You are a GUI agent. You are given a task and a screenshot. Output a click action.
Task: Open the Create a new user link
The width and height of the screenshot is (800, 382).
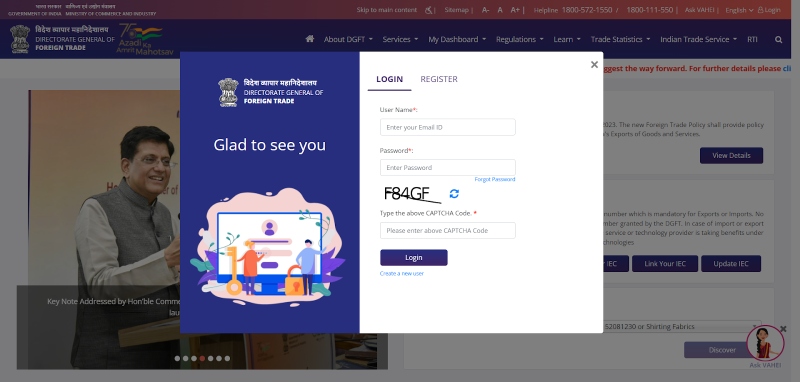click(x=402, y=273)
